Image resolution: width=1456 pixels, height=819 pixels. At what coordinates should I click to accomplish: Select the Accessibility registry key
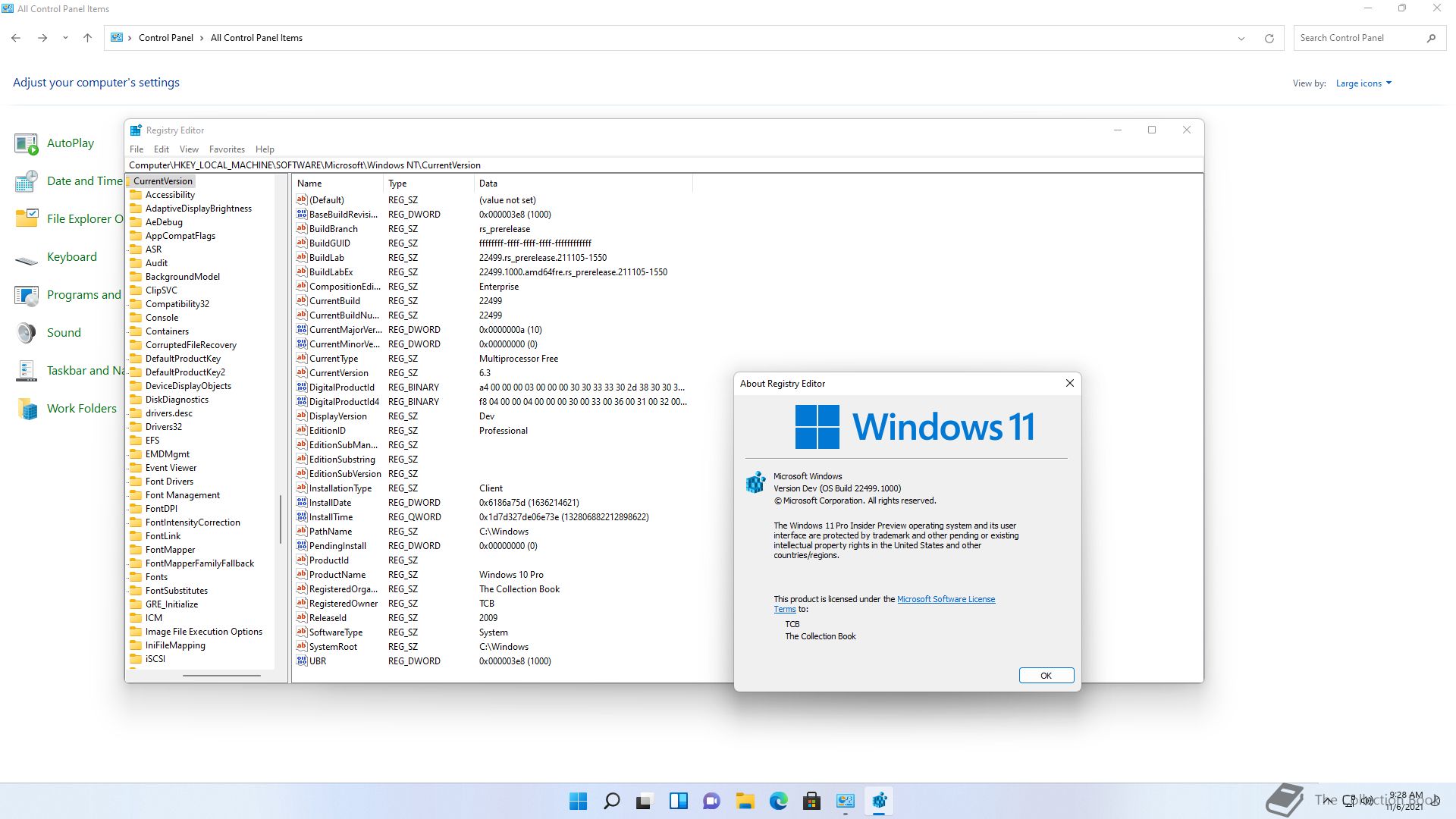click(x=170, y=195)
